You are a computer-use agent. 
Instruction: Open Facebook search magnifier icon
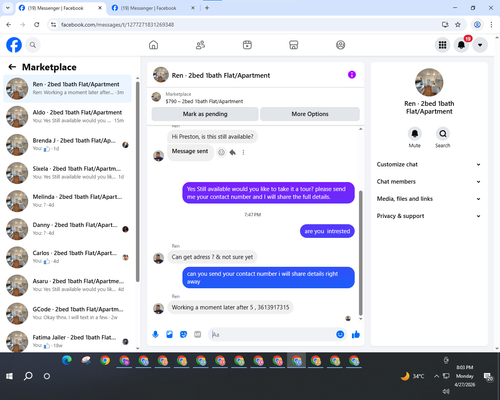coord(33,45)
